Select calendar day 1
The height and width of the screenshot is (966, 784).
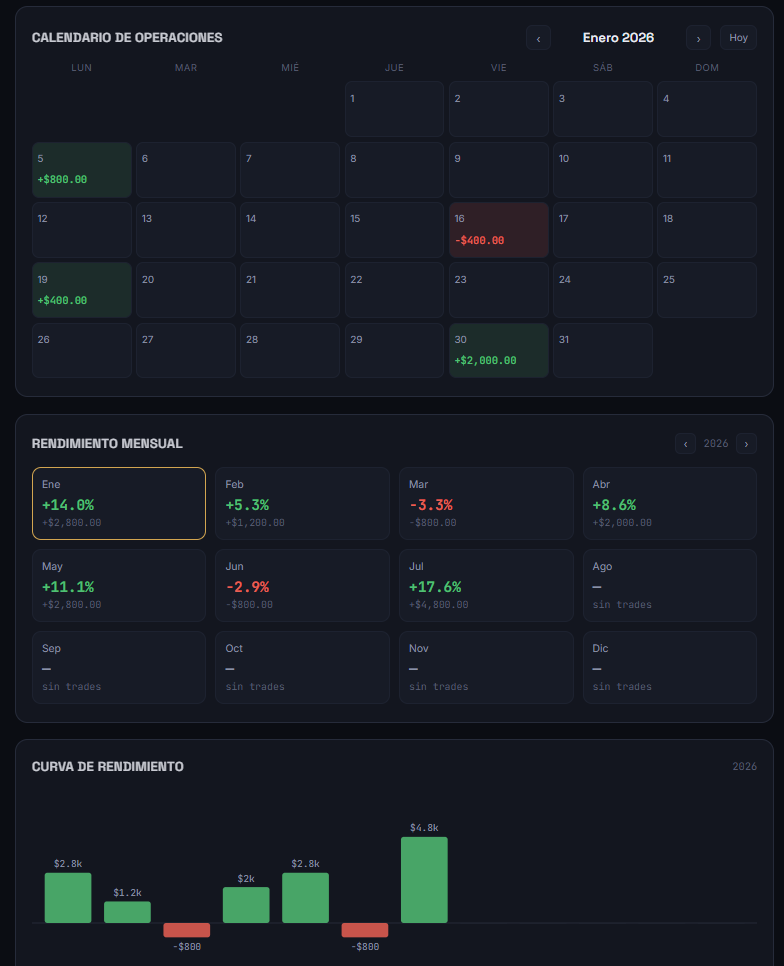pyautogui.click(x=394, y=109)
